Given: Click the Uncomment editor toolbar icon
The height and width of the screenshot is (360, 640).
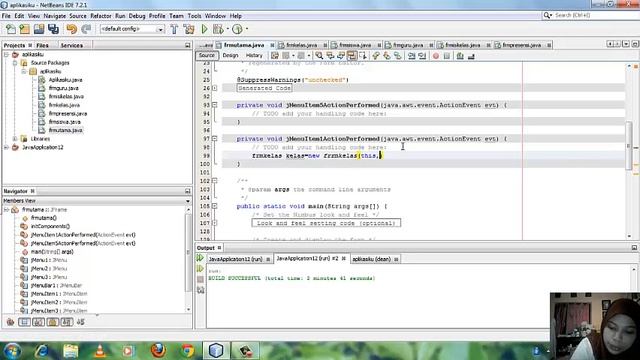Looking at the screenshot, I should 471,56.
